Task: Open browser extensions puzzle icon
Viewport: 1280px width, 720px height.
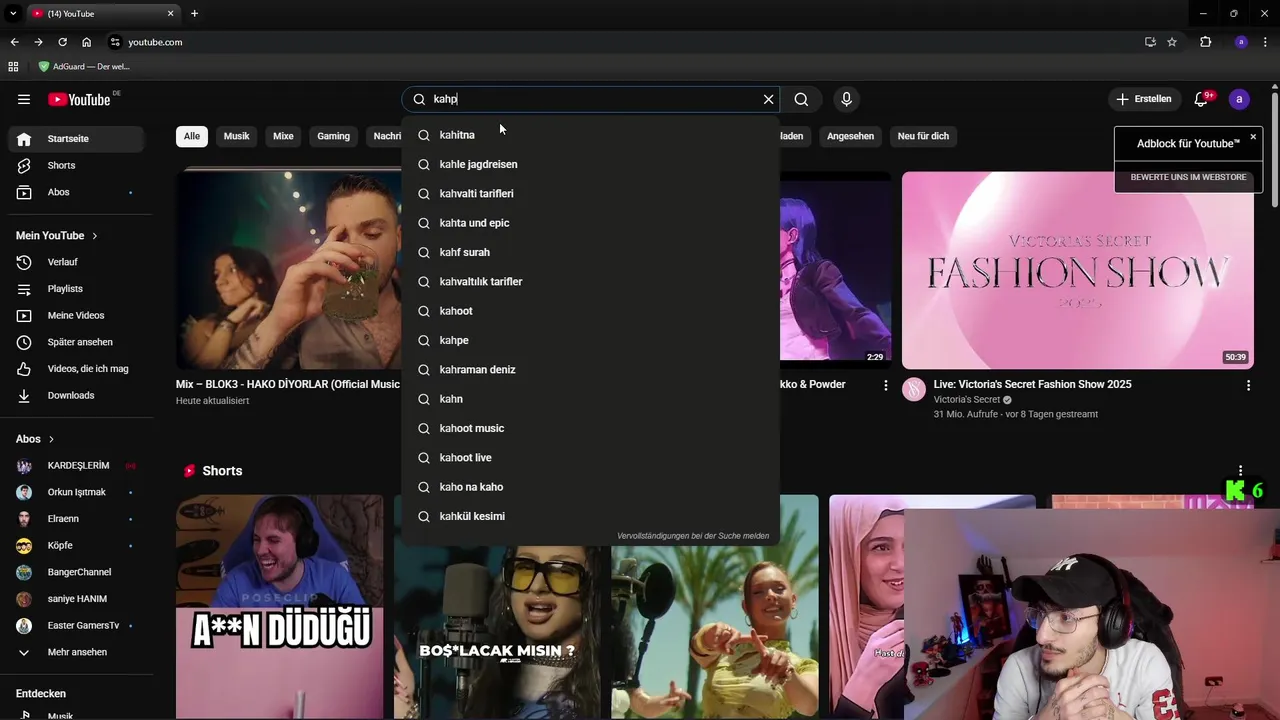Action: (x=1205, y=42)
